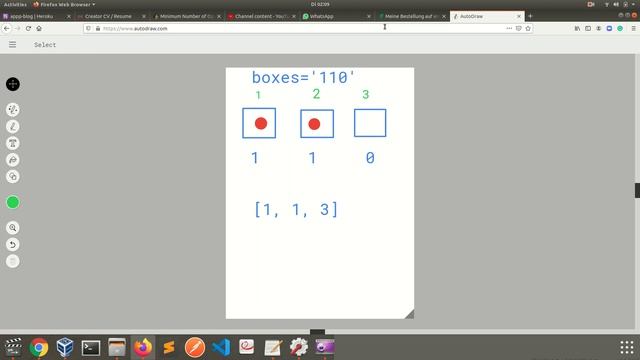The width and height of the screenshot is (640, 360).
Task: Switch to the Creator CV / Resume tab
Action: (x=111, y=16)
